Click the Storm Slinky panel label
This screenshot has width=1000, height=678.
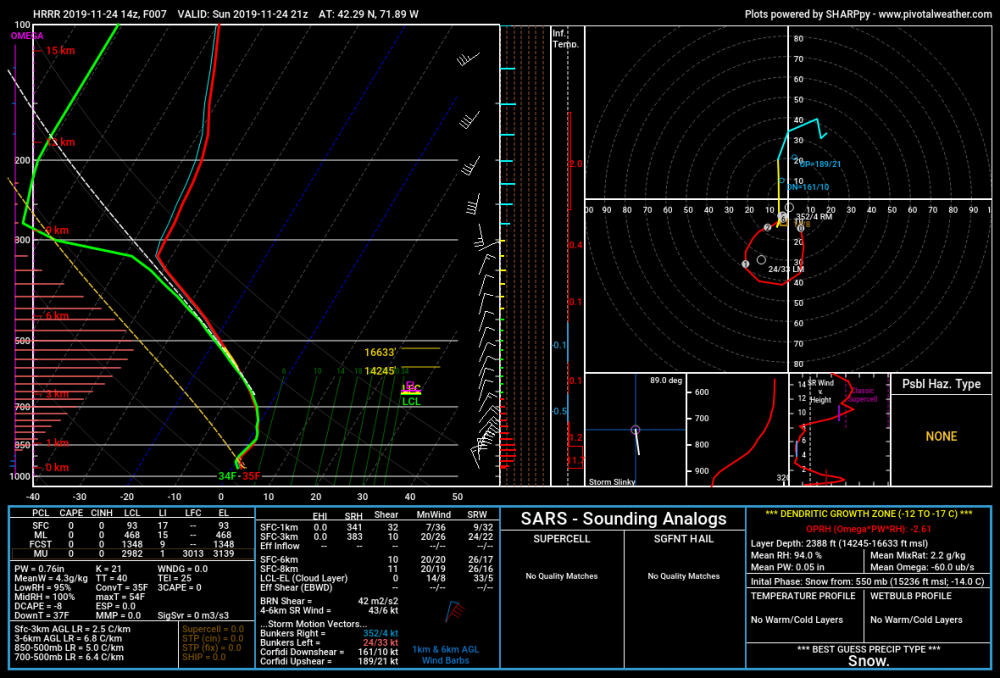(612, 482)
